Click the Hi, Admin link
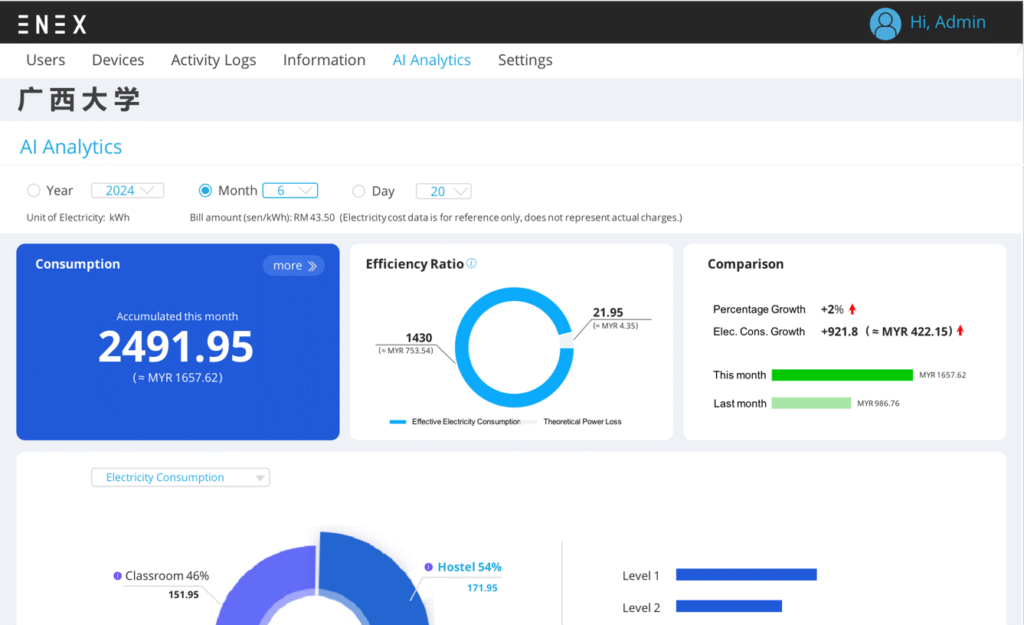The height and width of the screenshot is (625, 1024). 947,22
